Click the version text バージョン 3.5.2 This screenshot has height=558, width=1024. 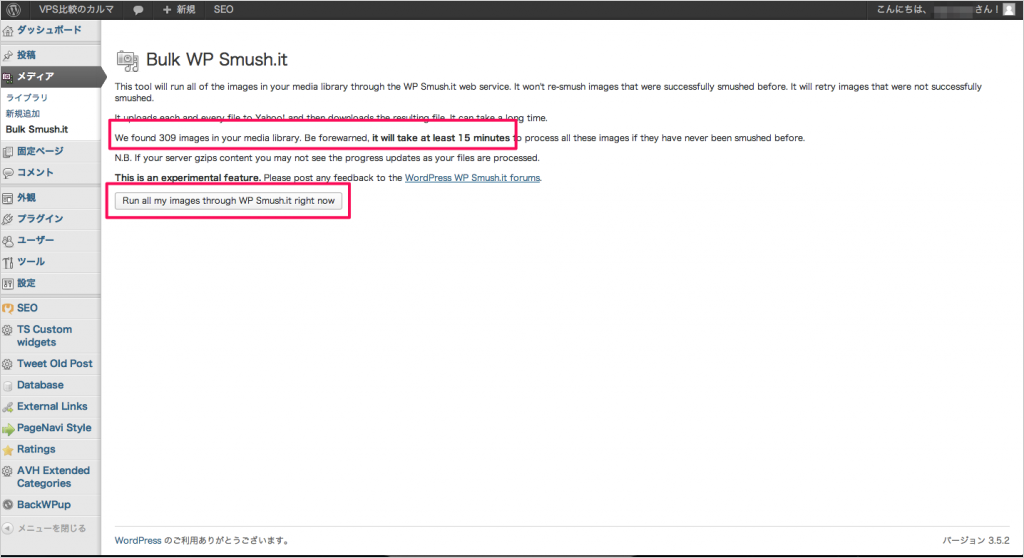click(x=976, y=540)
